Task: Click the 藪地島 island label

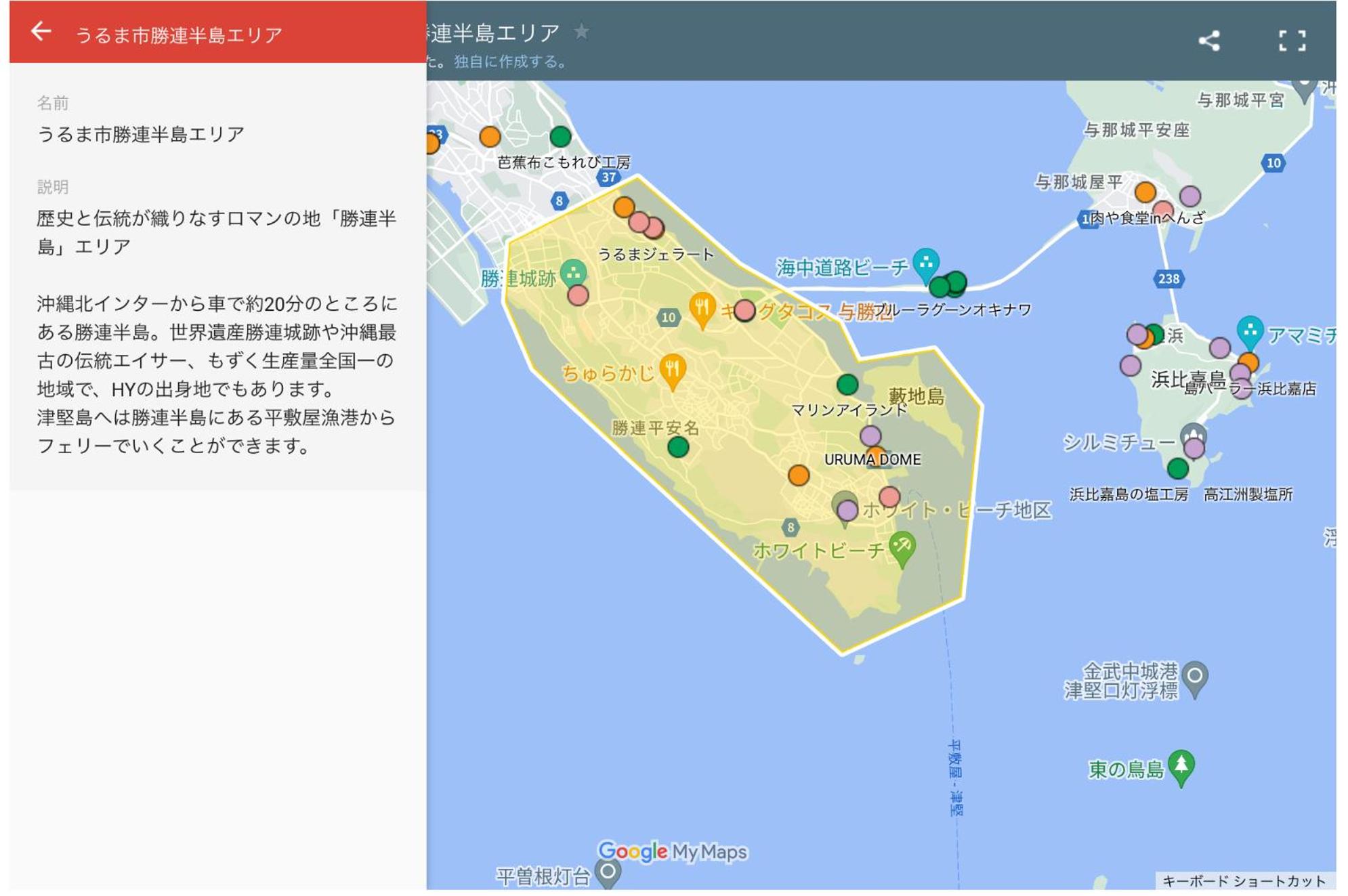Action: click(x=916, y=396)
